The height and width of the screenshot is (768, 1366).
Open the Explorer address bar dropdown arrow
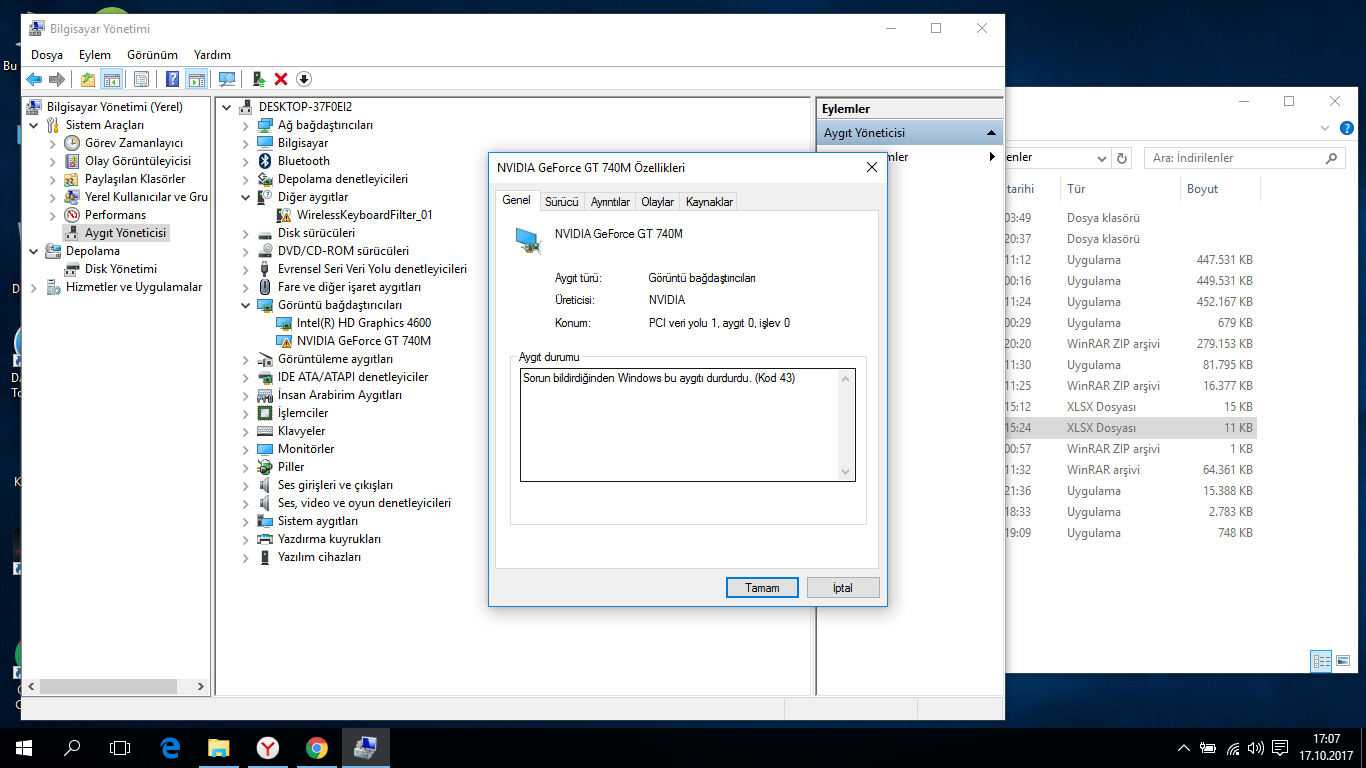point(1101,158)
